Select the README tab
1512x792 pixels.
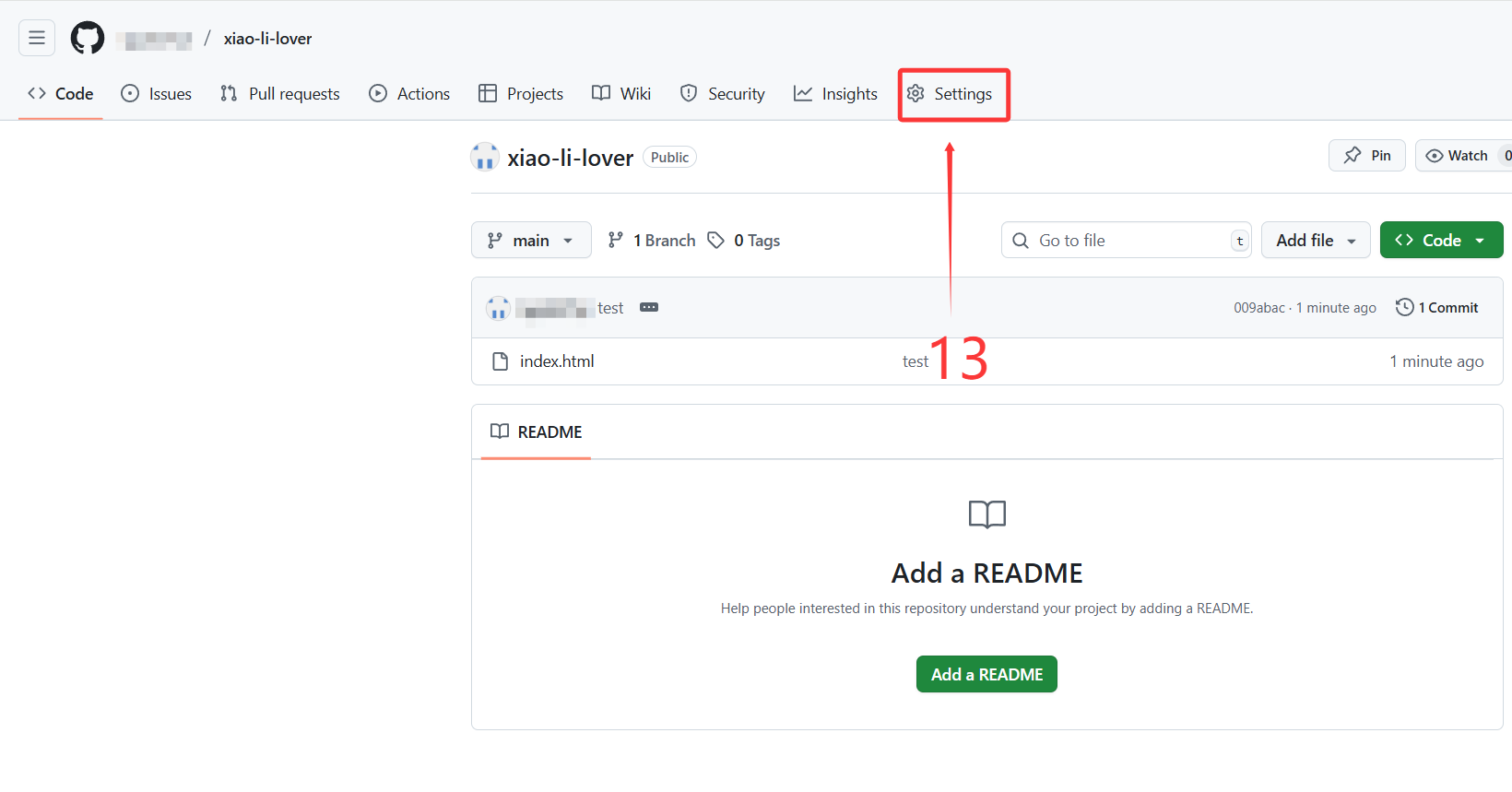(x=536, y=431)
